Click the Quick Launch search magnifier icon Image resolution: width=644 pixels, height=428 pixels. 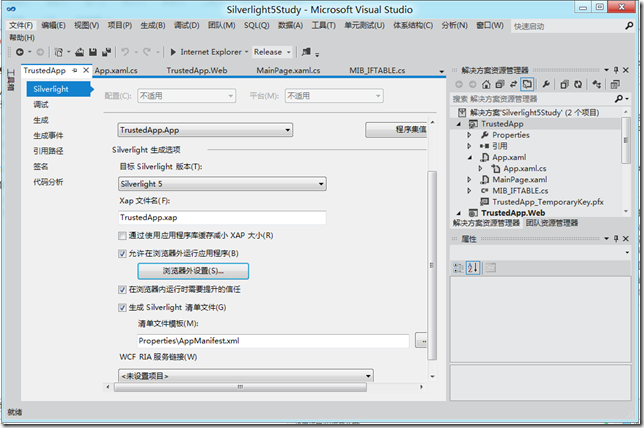click(629, 26)
